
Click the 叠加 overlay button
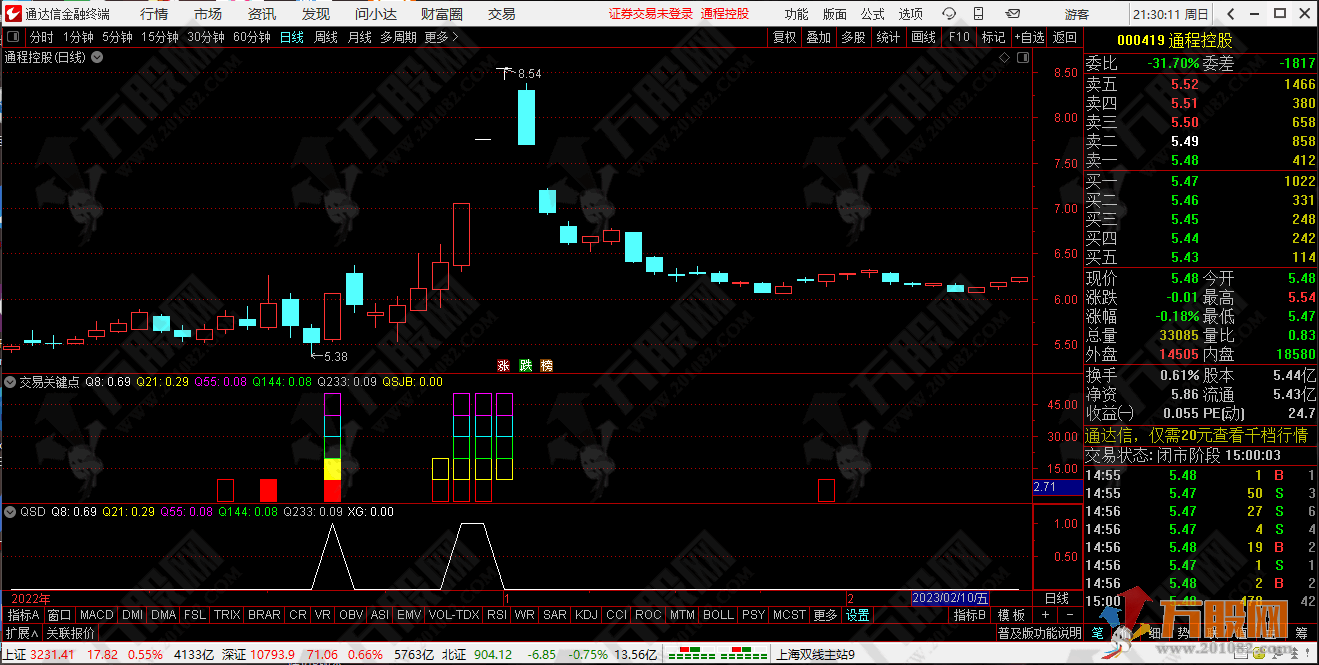coord(819,37)
